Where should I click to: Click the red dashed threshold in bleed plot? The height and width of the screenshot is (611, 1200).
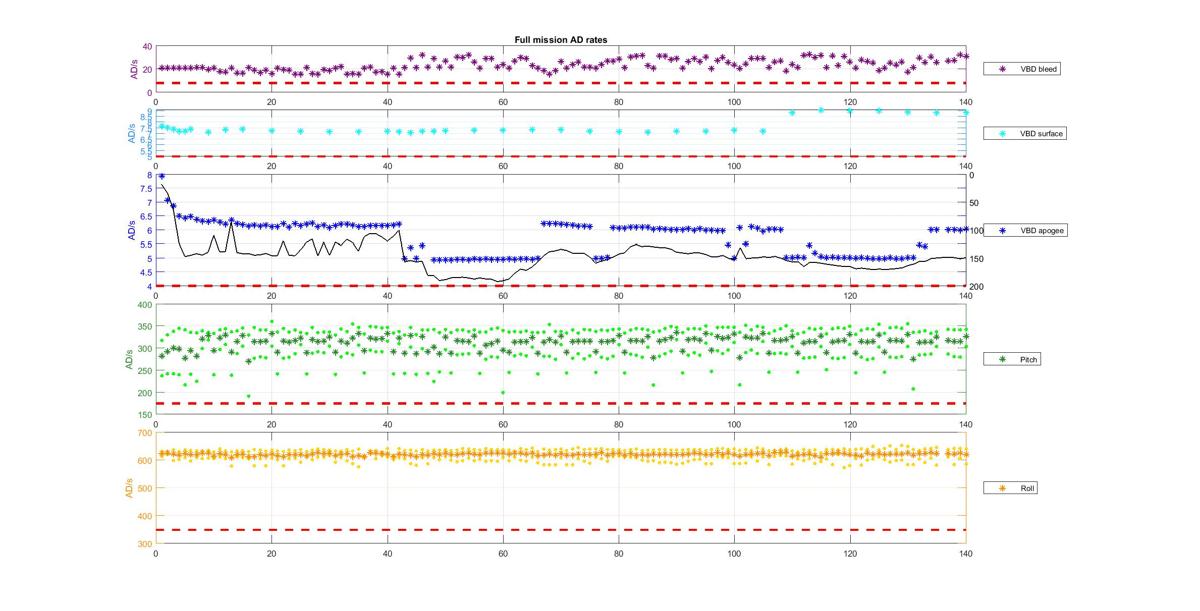click(560, 83)
